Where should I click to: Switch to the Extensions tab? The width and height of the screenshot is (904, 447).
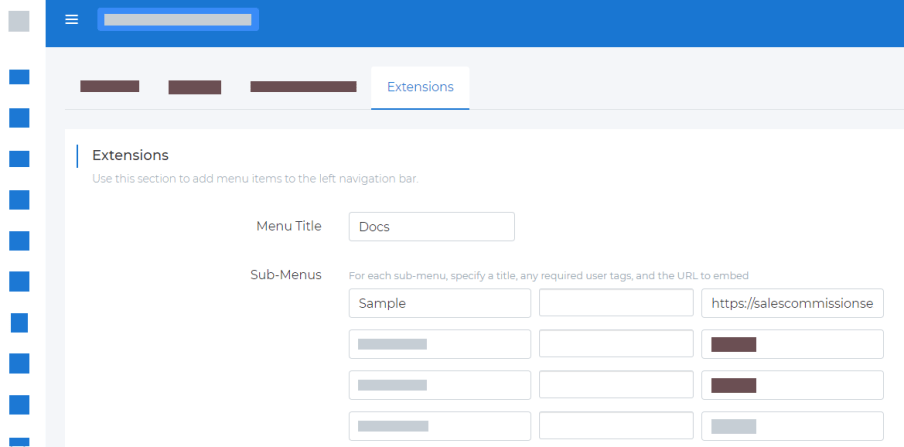pyautogui.click(x=420, y=87)
